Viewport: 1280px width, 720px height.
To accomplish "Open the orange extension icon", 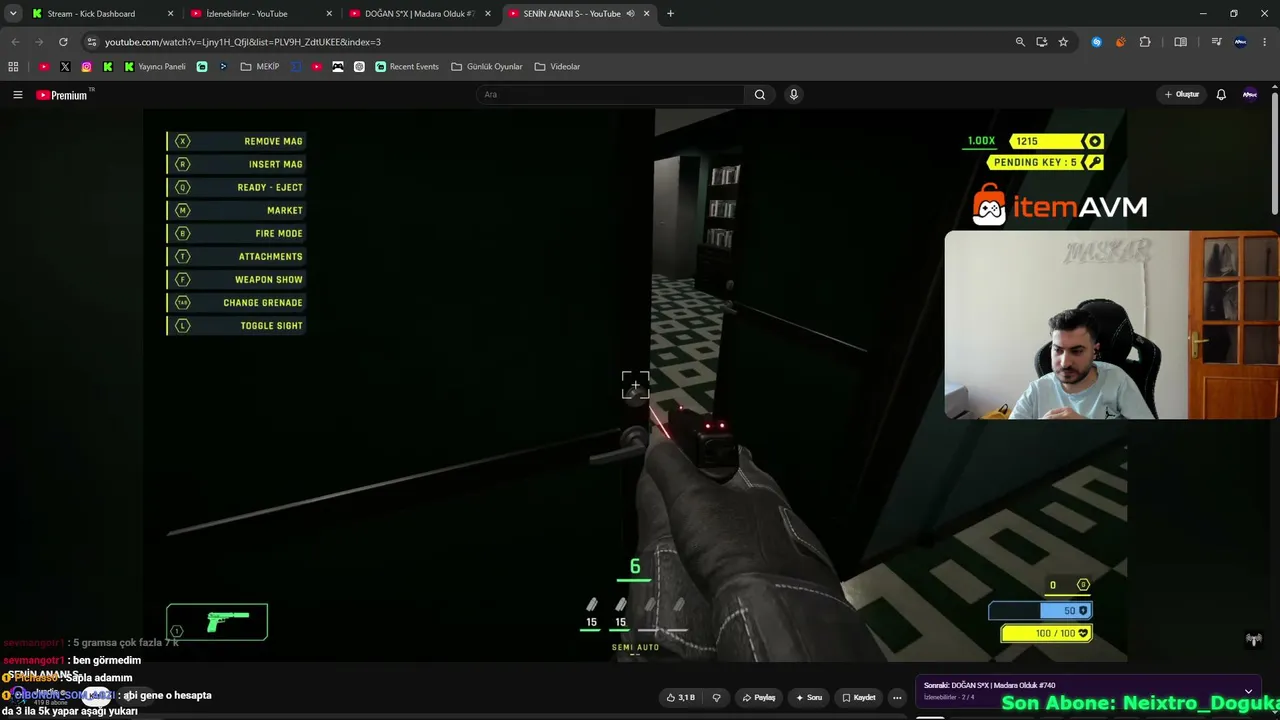I will point(1120,42).
